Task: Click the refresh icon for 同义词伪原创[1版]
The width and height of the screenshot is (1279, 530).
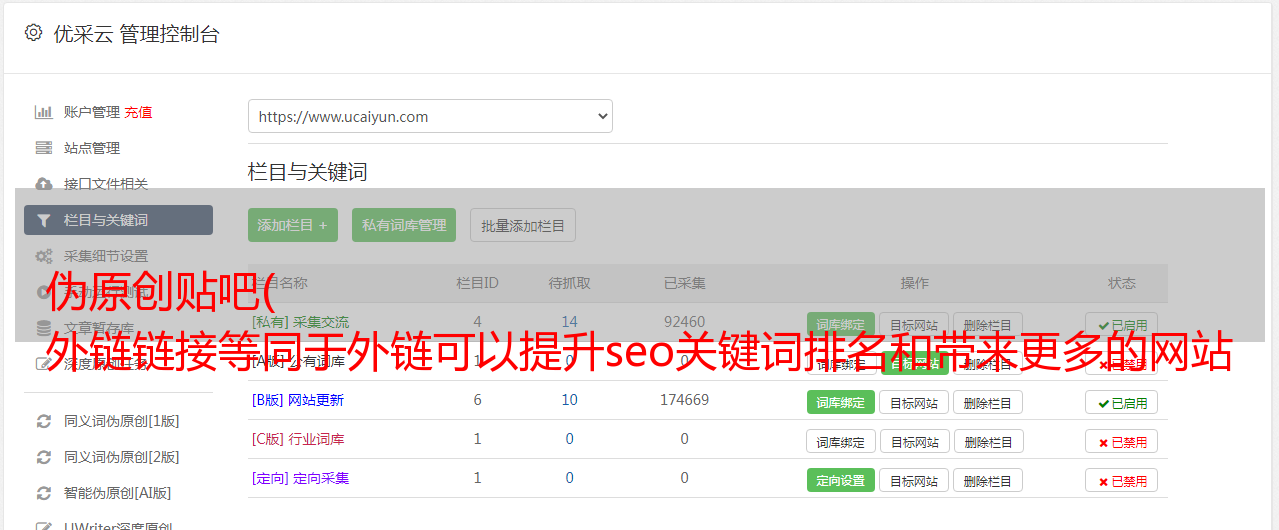Action: (x=44, y=421)
